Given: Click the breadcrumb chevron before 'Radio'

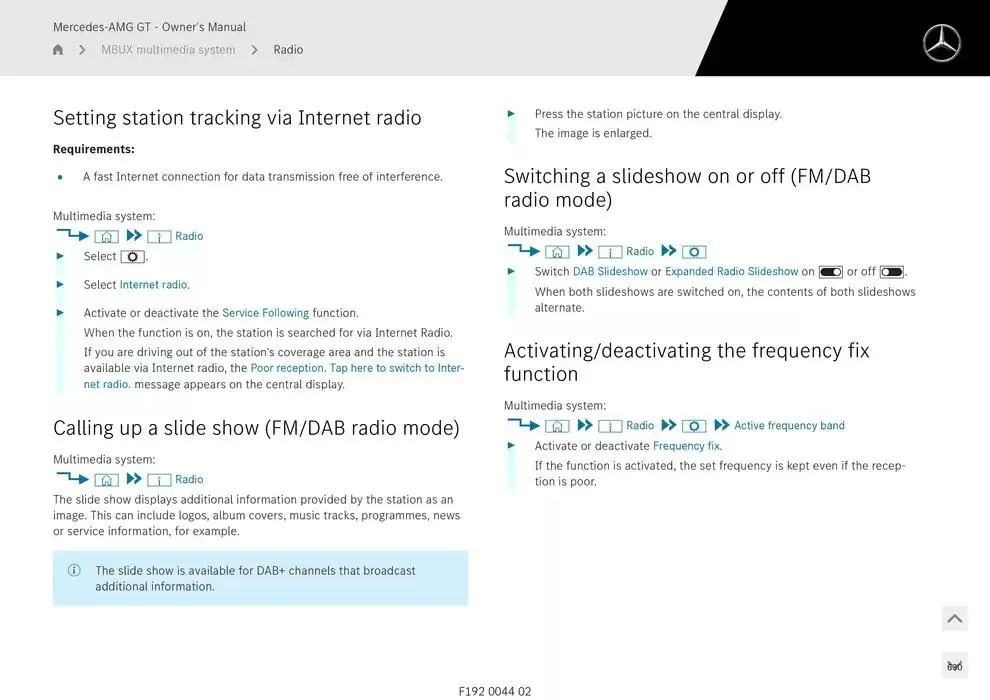Looking at the screenshot, I should tap(254, 50).
